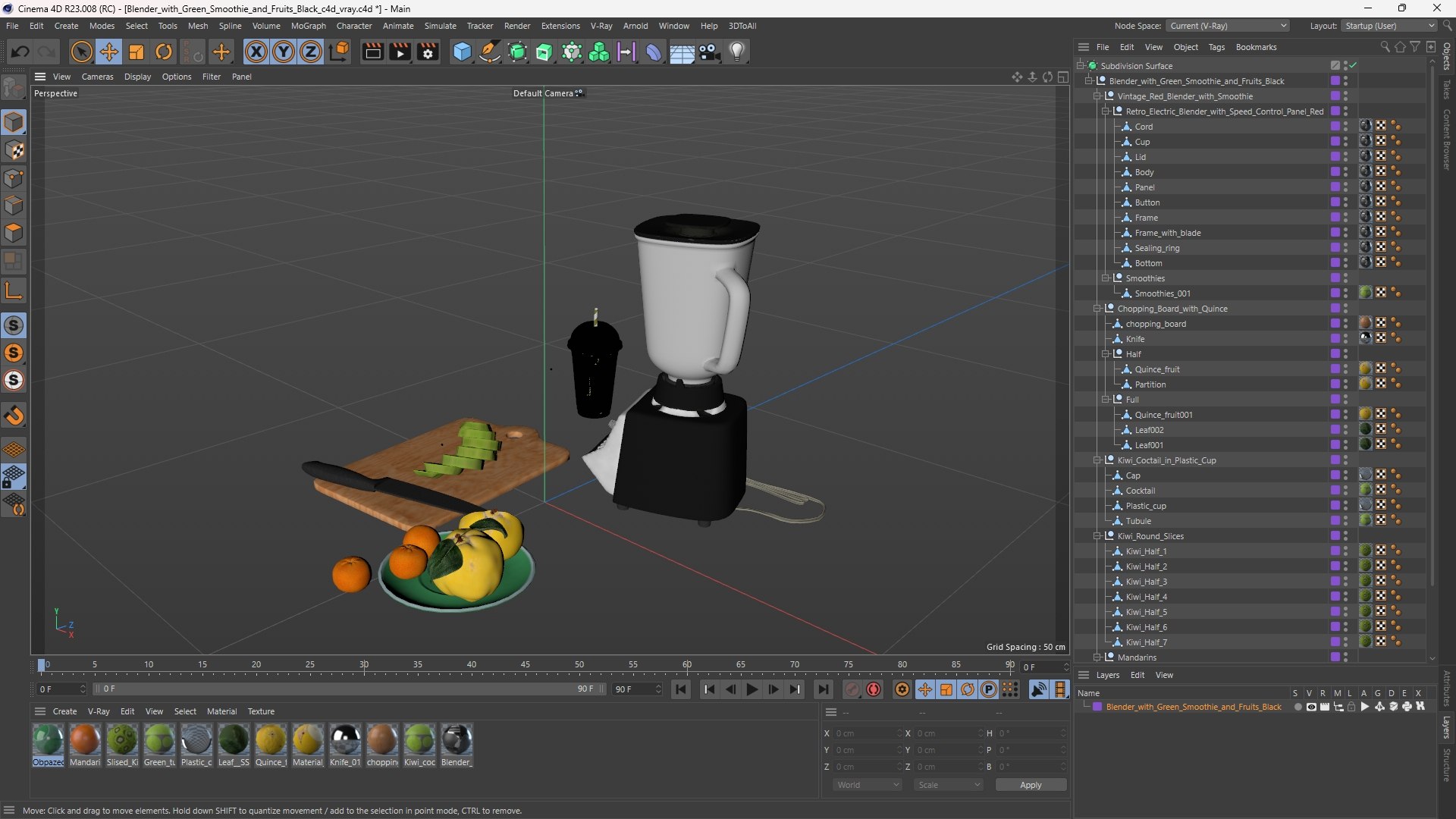Toggle X axis lock
Image resolution: width=1456 pixels, height=819 pixels.
click(256, 52)
